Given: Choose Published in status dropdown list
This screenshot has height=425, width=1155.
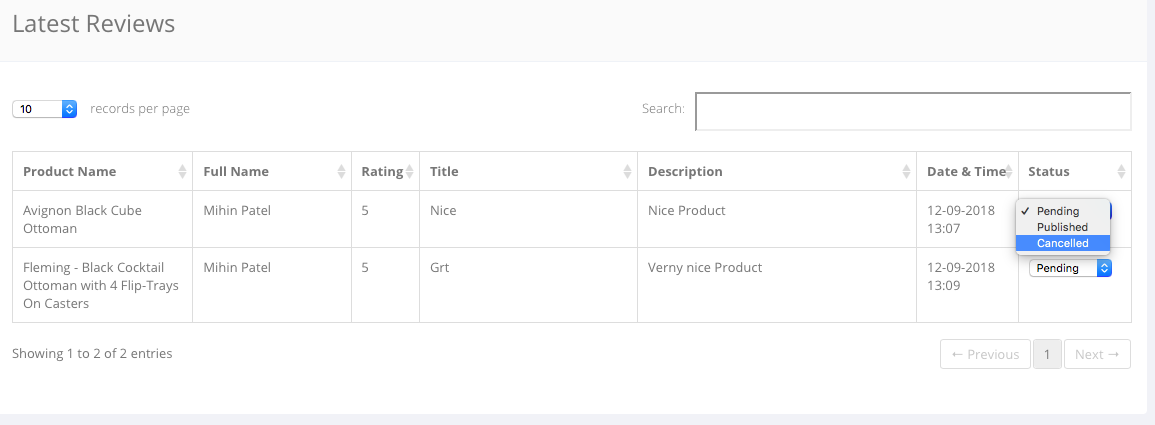Looking at the screenshot, I should (1062, 227).
